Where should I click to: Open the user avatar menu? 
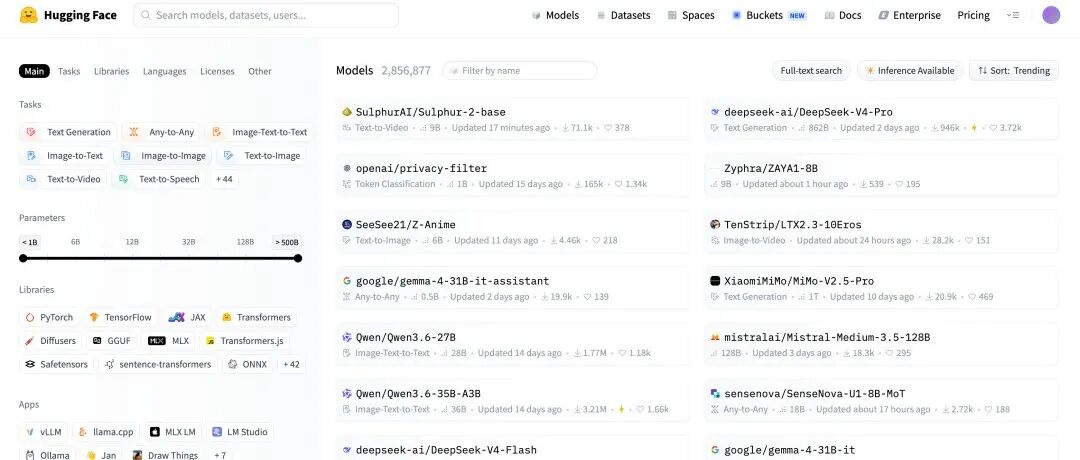pos(1050,15)
